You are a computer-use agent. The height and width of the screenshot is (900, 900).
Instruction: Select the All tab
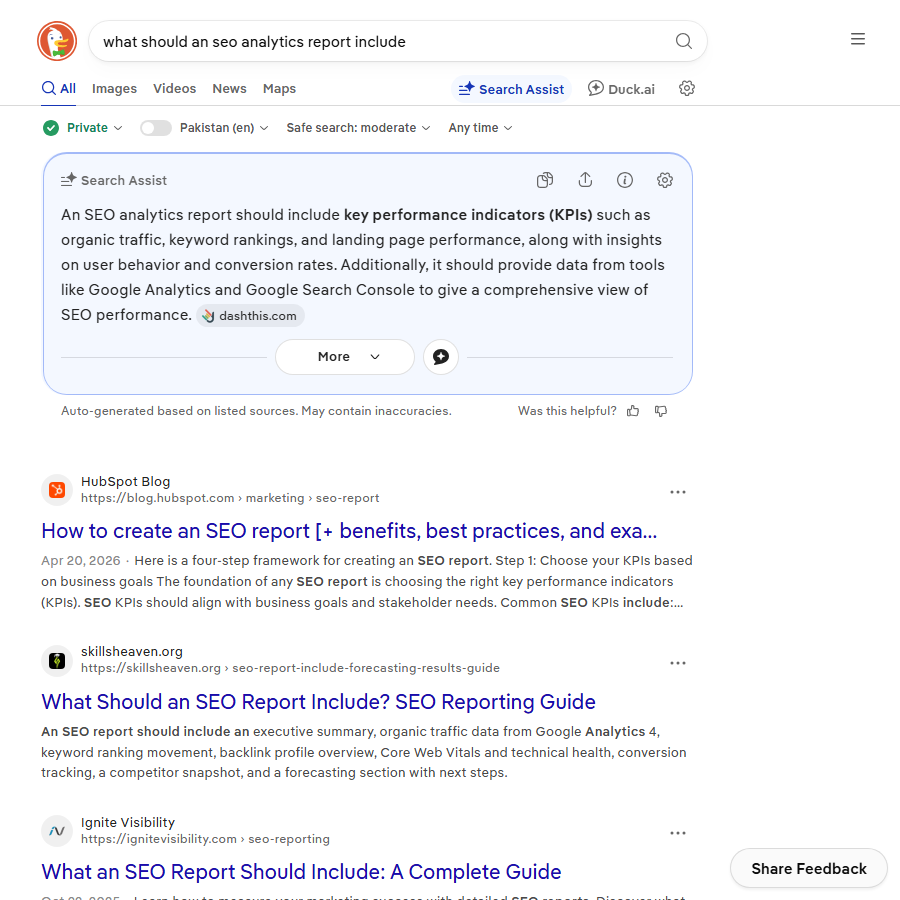59,88
